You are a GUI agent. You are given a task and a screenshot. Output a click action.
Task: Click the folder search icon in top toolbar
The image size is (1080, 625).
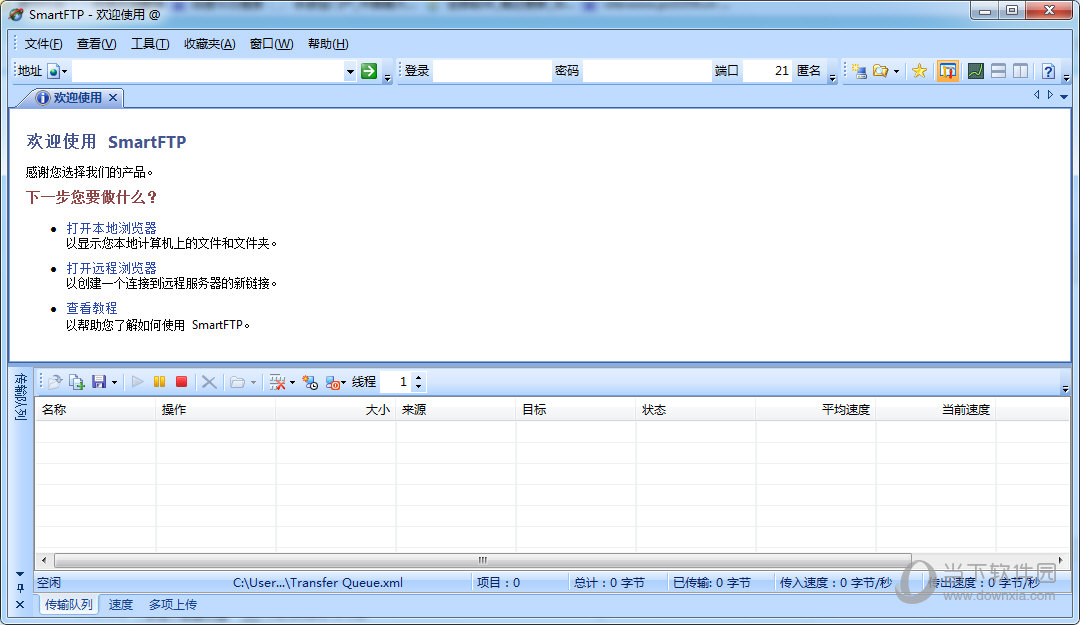pos(880,71)
